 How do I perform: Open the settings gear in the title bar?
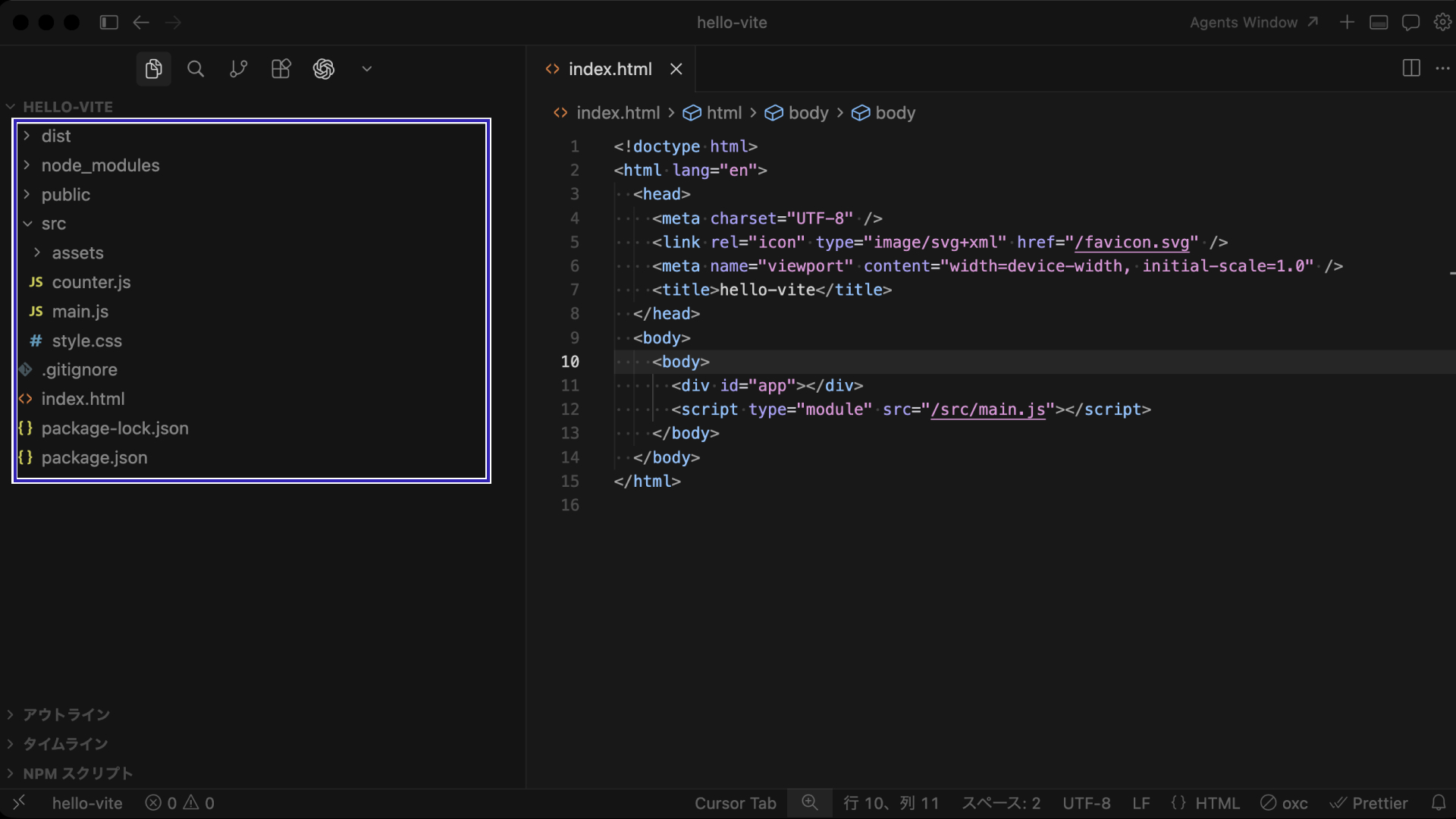click(1442, 22)
